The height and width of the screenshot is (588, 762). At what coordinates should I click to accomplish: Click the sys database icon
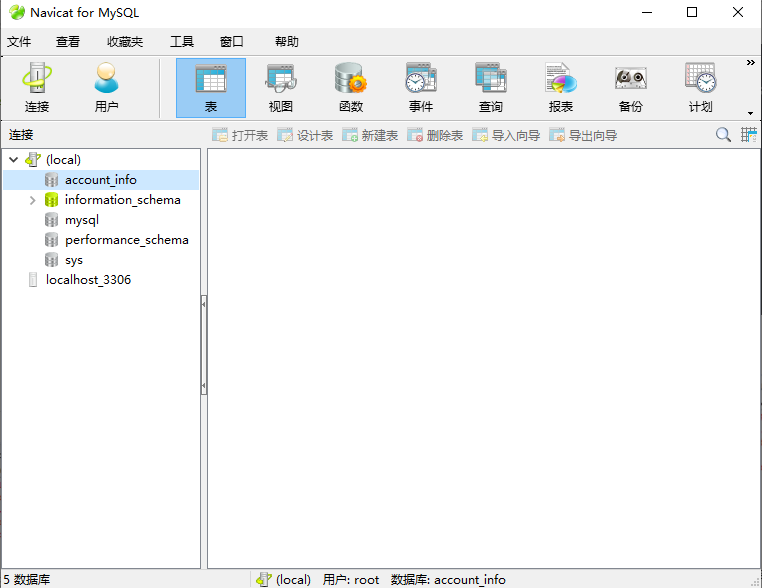tap(52, 260)
